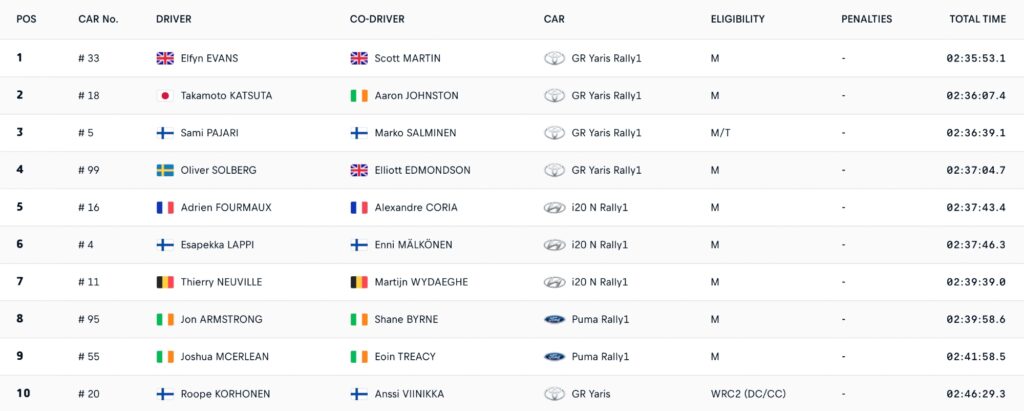Click the Japan flag beside Takamoto KATSUTA

[165, 96]
